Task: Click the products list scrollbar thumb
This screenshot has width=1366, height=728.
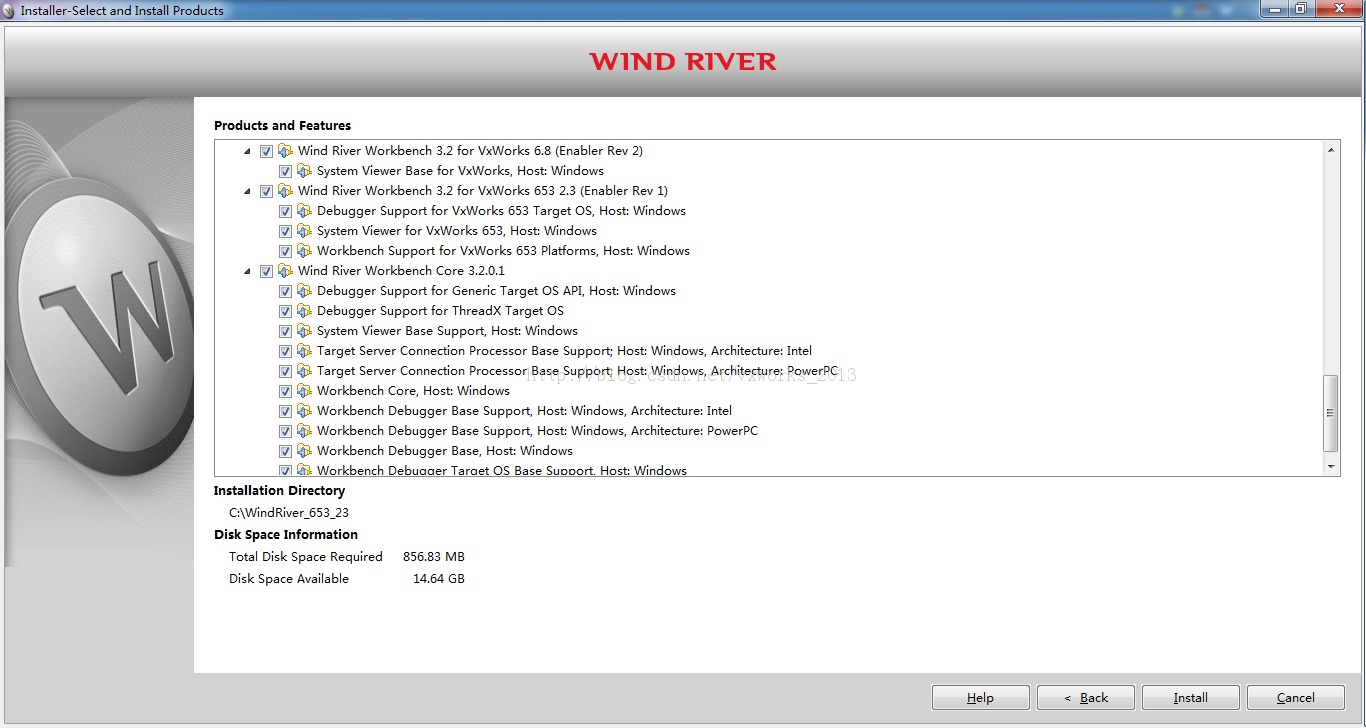Action: [1331, 413]
